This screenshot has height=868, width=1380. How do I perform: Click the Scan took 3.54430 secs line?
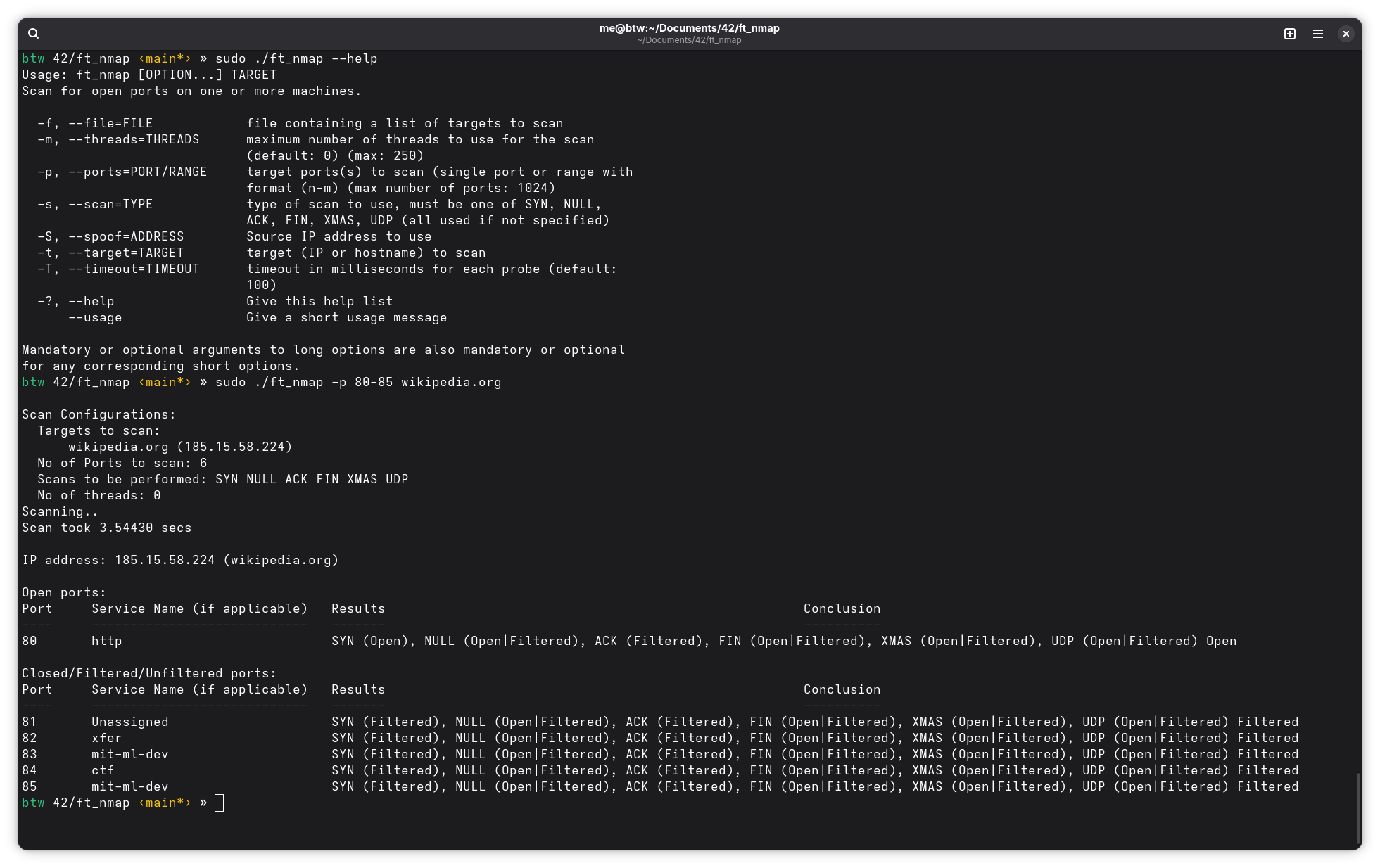point(106,528)
